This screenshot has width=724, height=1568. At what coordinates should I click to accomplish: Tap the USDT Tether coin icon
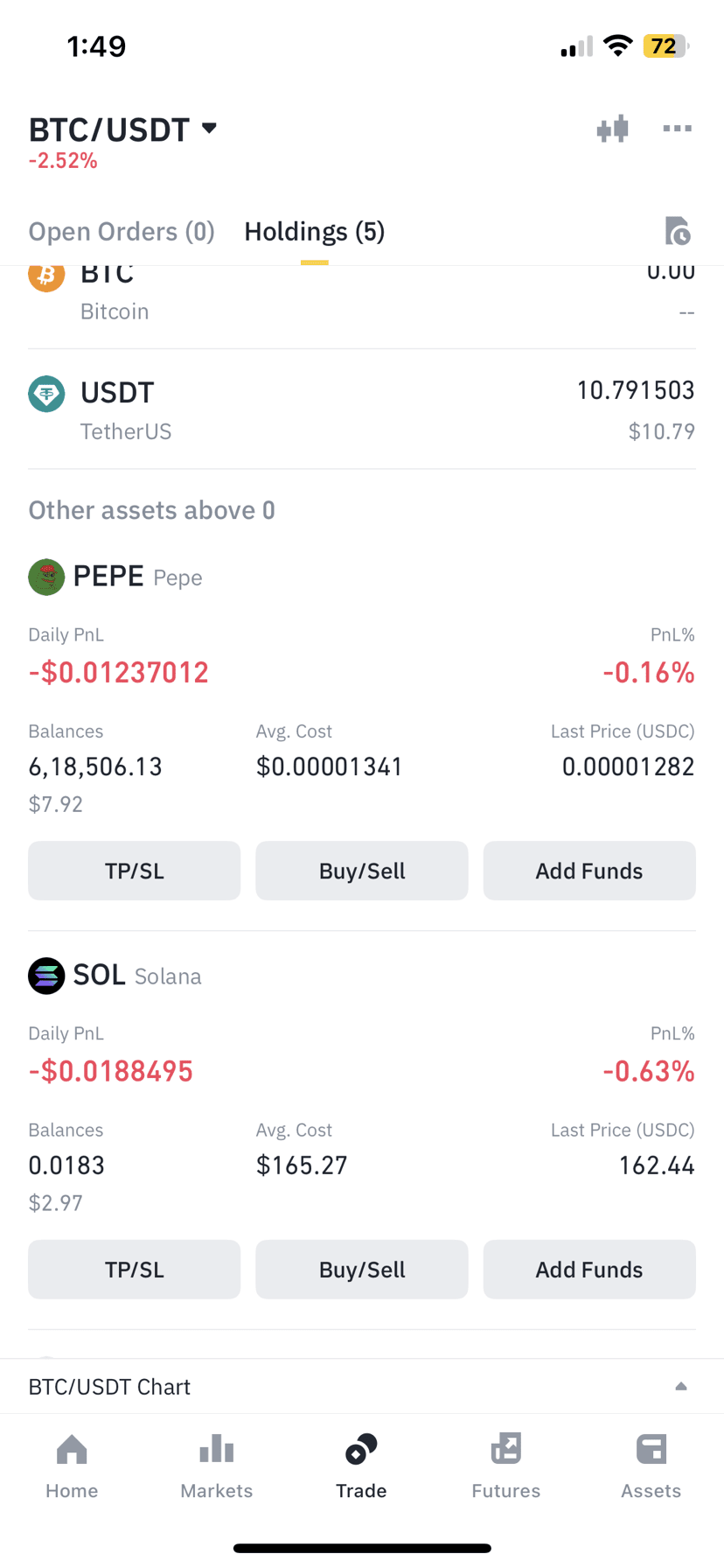click(46, 394)
